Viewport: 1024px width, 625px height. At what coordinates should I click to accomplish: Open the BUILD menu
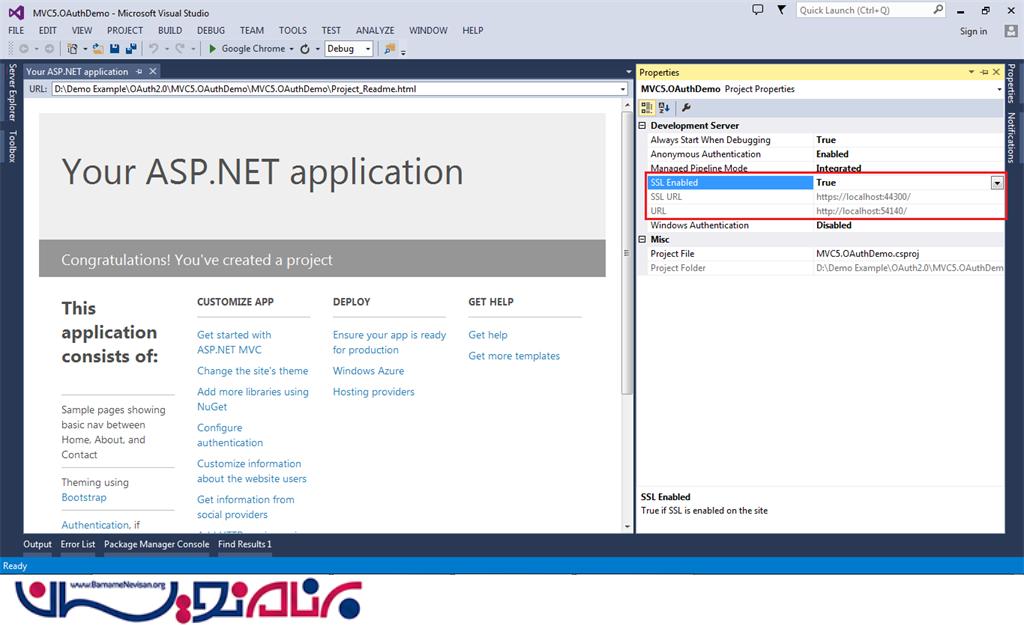[x=170, y=30]
